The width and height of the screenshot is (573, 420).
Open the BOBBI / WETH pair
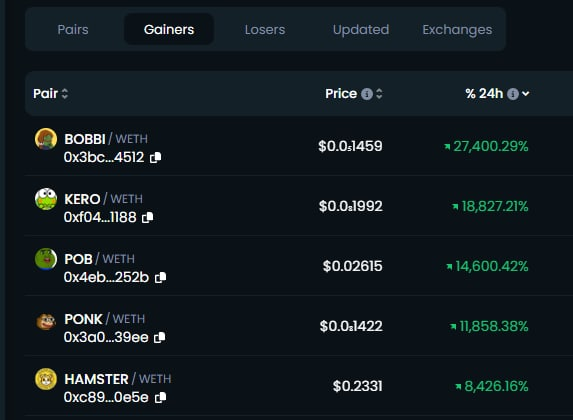pos(106,139)
